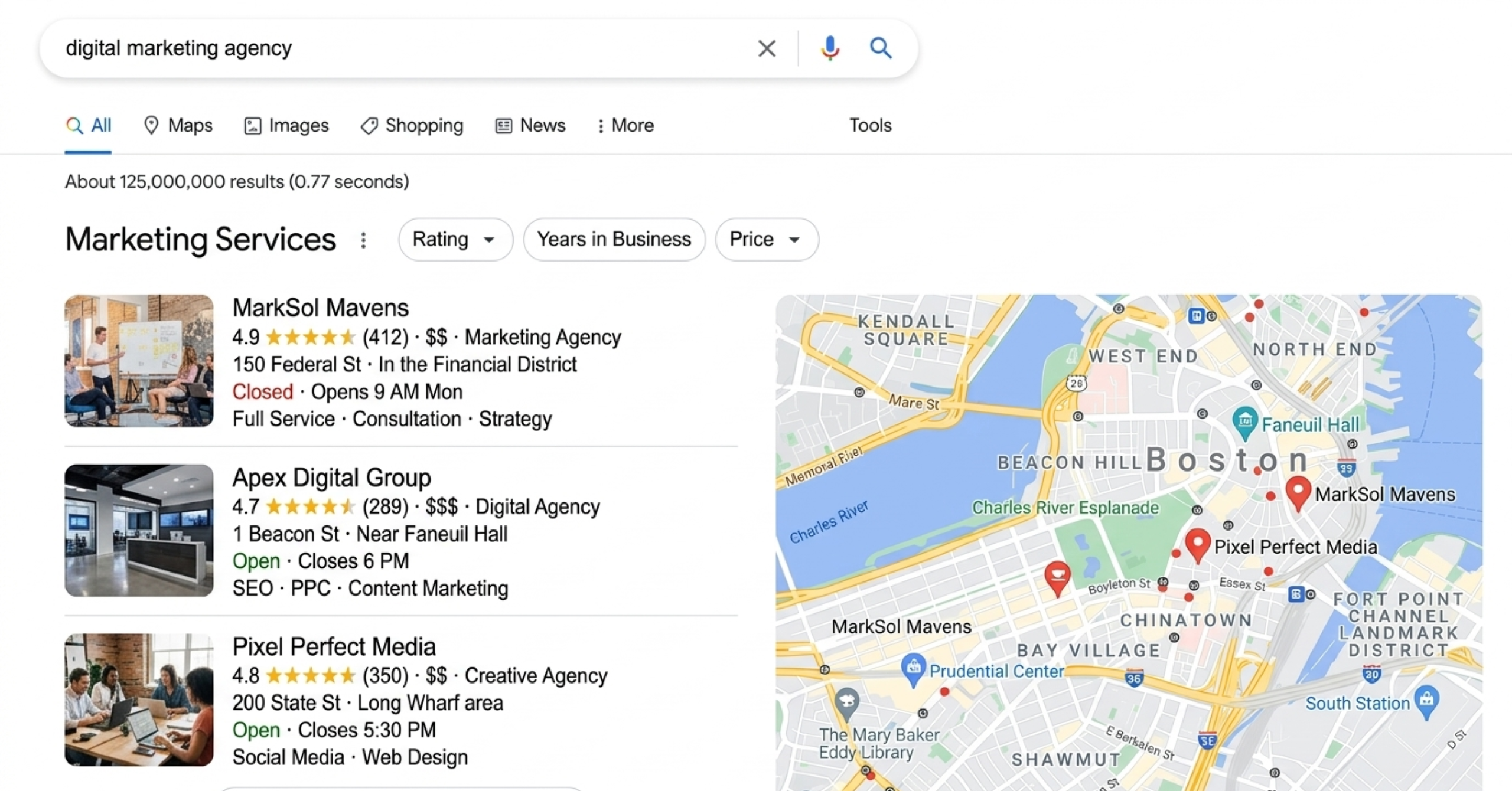Open the Years in Business filter

(x=614, y=240)
